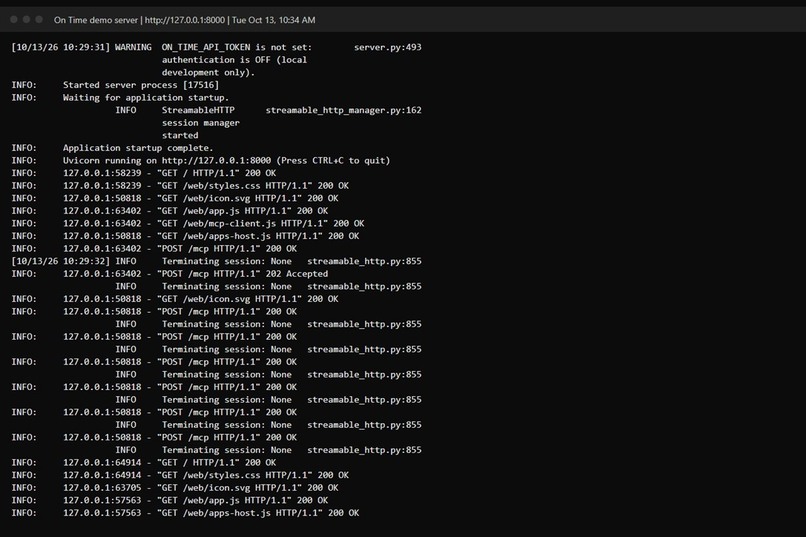The height and width of the screenshot is (537, 806).
Task: Click the "POST /mcp HTTP/1.1" 202 Accepted line
Action: coord(170,274)
